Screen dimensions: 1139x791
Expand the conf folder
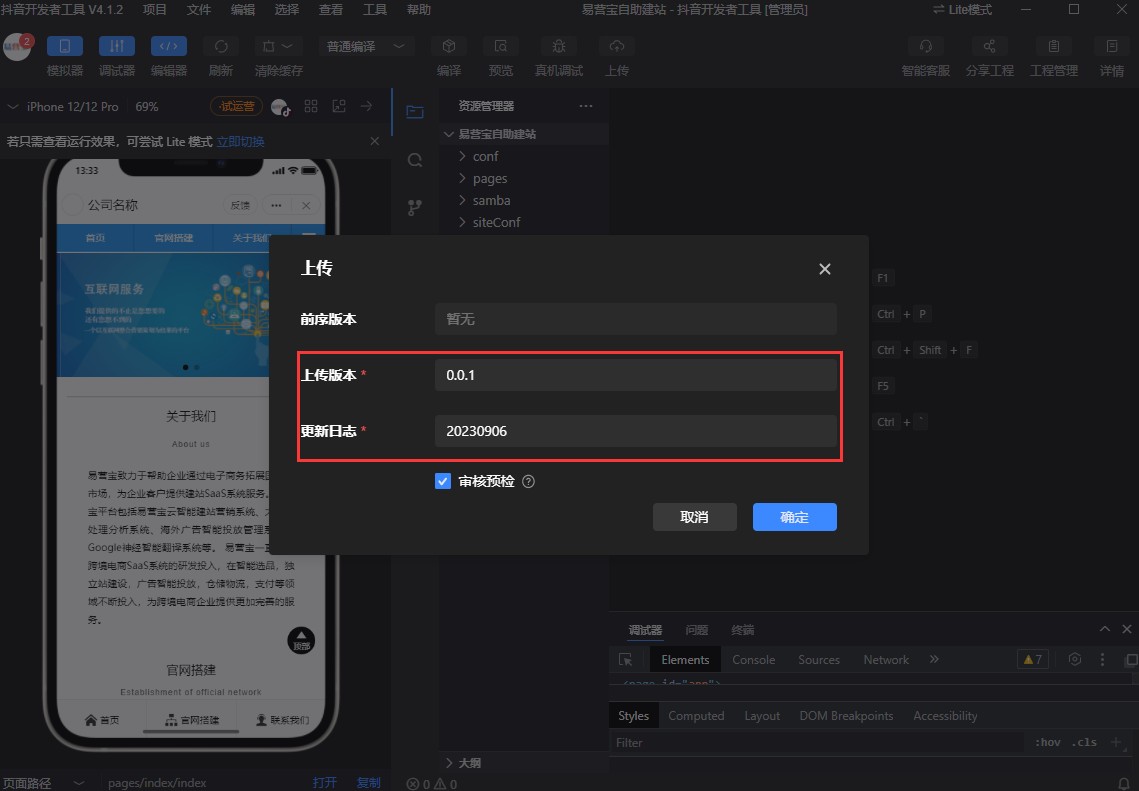(524, 156)
